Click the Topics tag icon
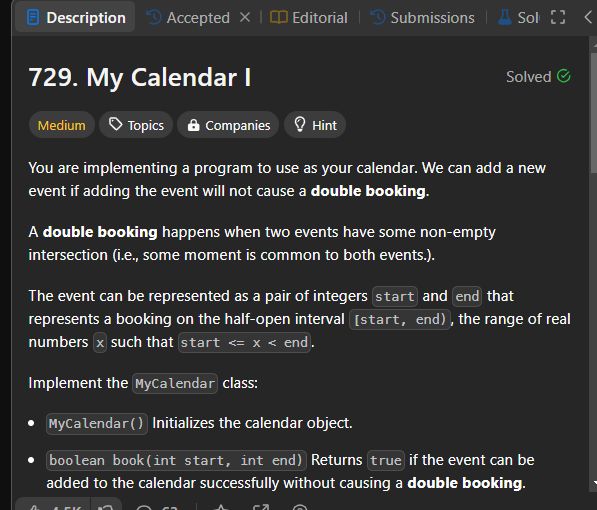Image resolution: width=597 pixels, height=510 pixels. click(x=115, y=124)
